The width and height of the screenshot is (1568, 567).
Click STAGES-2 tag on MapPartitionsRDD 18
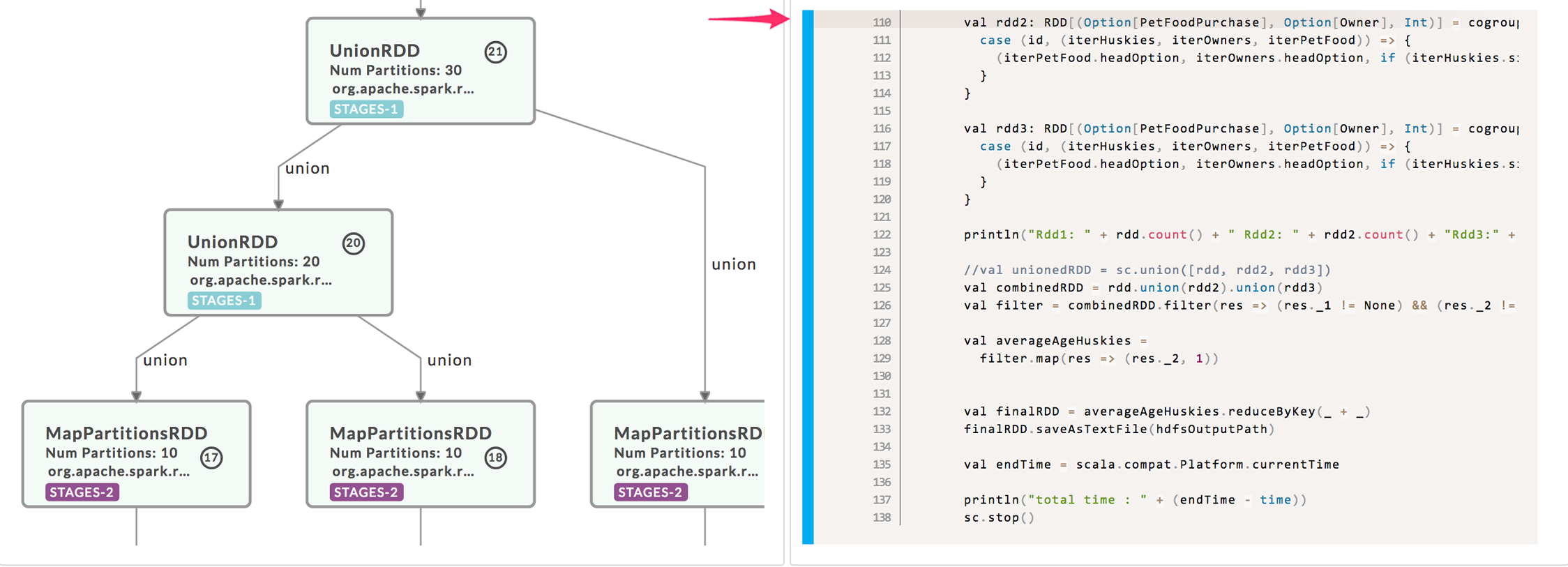(366, 492)
